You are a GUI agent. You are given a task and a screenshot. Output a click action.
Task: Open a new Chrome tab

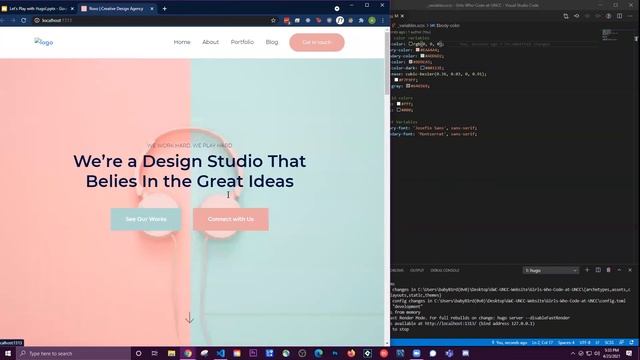(164, 9)
